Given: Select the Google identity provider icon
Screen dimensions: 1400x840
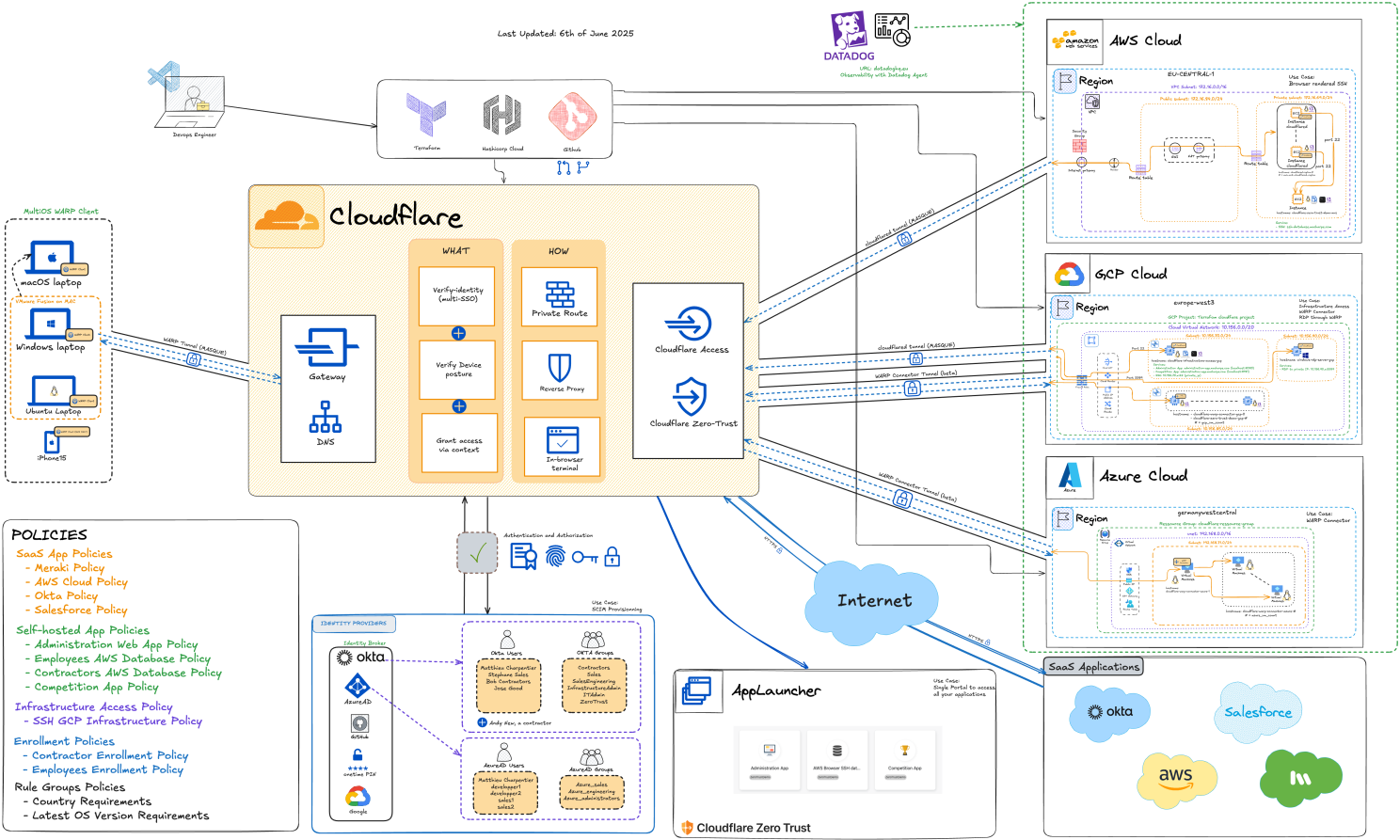Looking at the screenshot, I should (358, 796).
